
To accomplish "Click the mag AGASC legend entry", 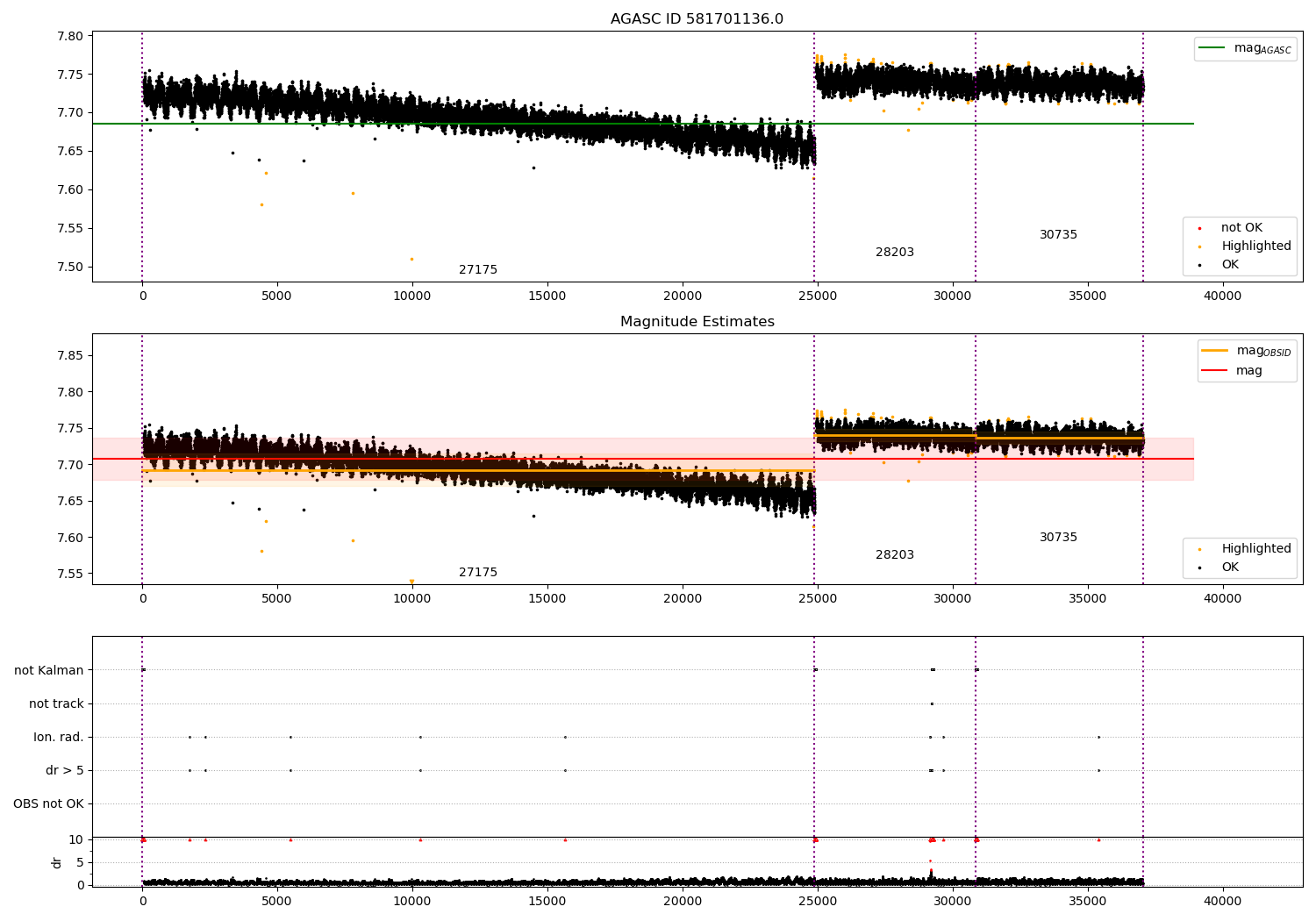I will (x=1245, y=48).
